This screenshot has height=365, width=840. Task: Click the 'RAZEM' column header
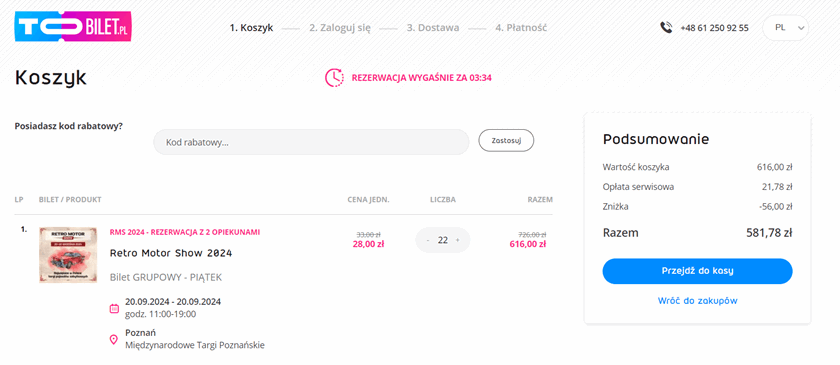pos(540,200)
